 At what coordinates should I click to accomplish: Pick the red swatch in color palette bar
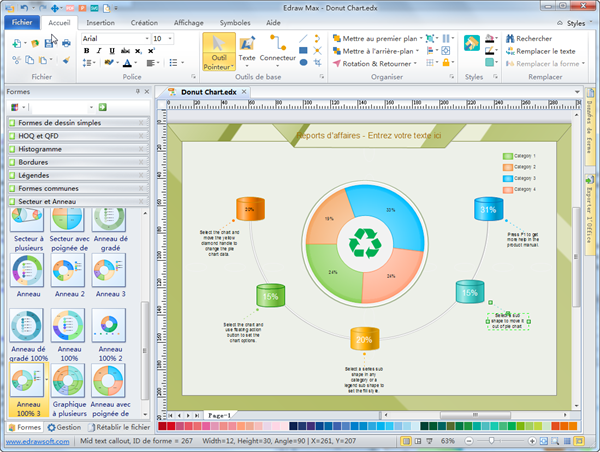[170, 425]
